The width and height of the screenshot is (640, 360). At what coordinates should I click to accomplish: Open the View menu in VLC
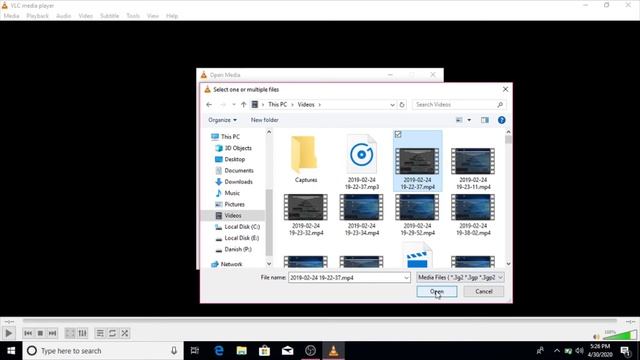[x=153, y=16]
